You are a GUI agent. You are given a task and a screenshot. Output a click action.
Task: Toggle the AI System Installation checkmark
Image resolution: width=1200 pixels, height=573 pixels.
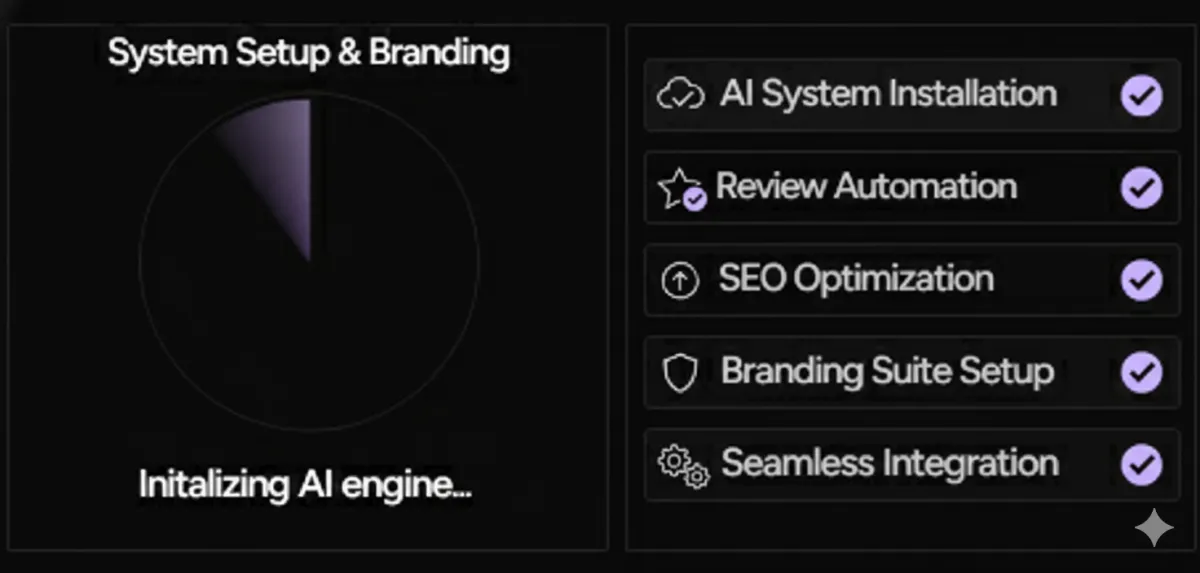point(1141,96)
